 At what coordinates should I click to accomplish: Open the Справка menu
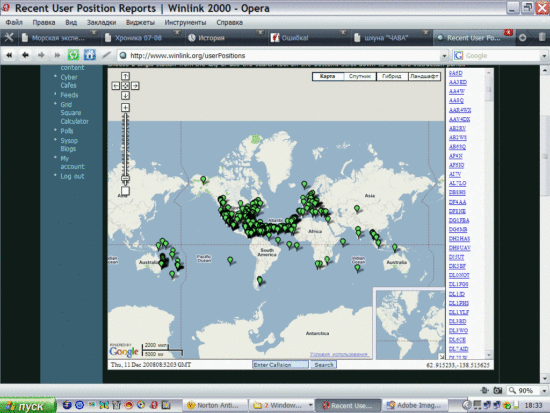click(x=229, y=22)
